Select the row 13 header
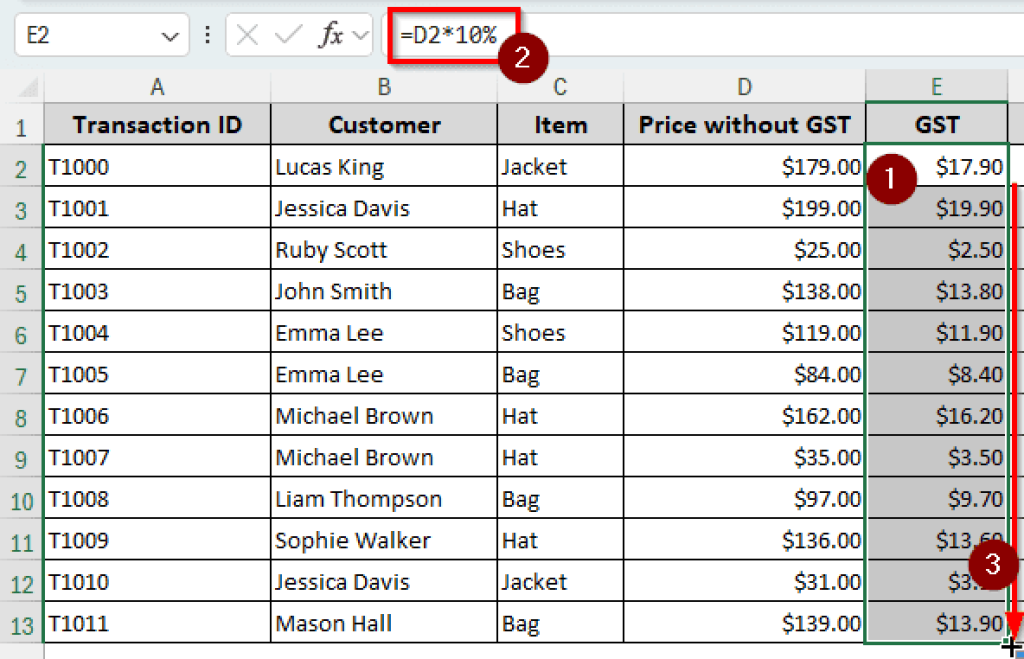 coord(21,622)
